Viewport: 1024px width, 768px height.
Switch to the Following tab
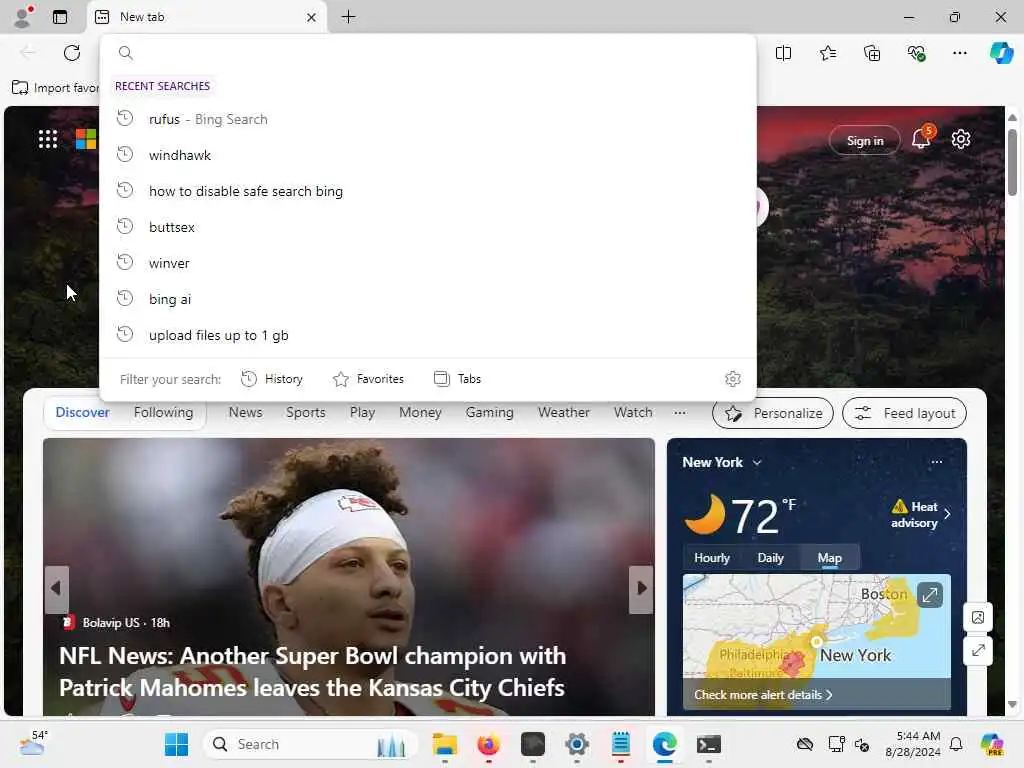pos(163,412)
